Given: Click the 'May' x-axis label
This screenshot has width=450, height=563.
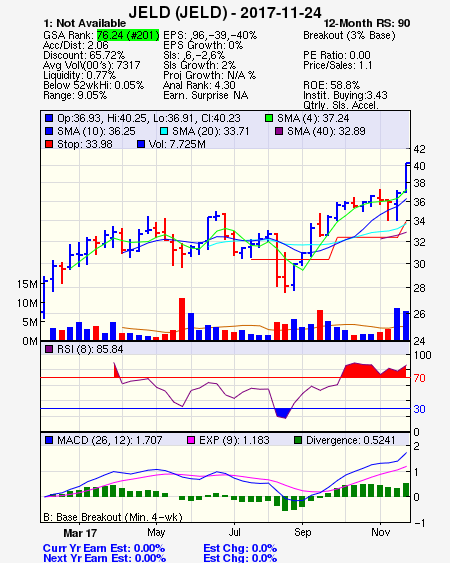Looking at the screenshot, I should (x=156, y=532).
